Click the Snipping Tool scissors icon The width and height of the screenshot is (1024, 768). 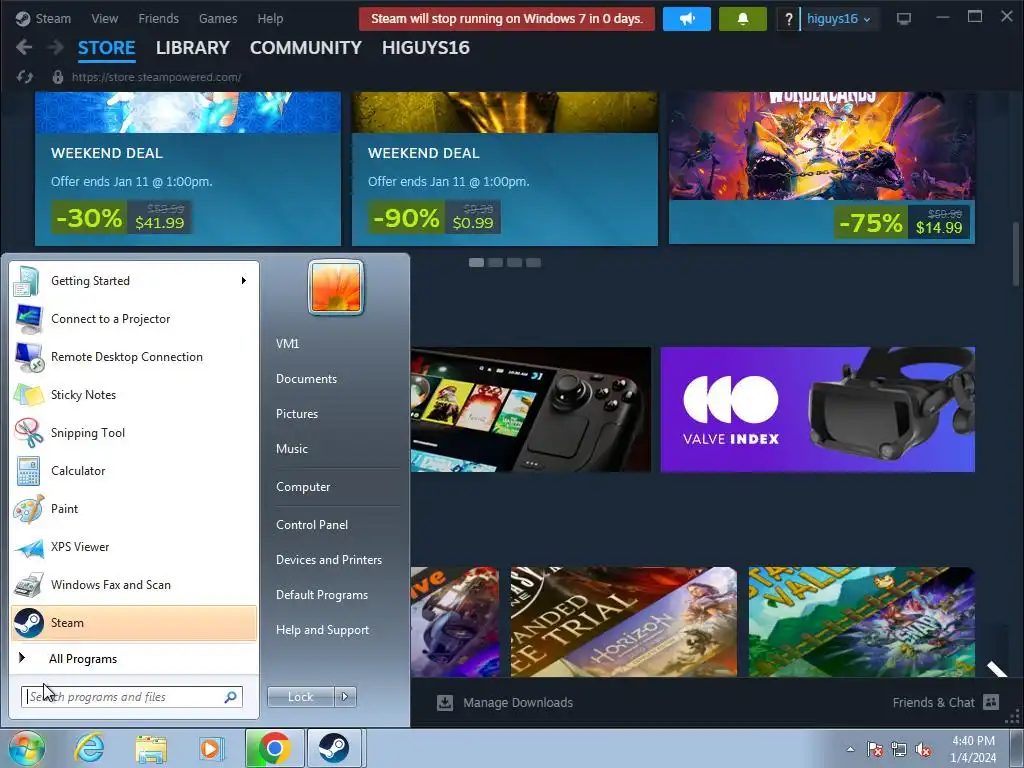tap(28, 433)
